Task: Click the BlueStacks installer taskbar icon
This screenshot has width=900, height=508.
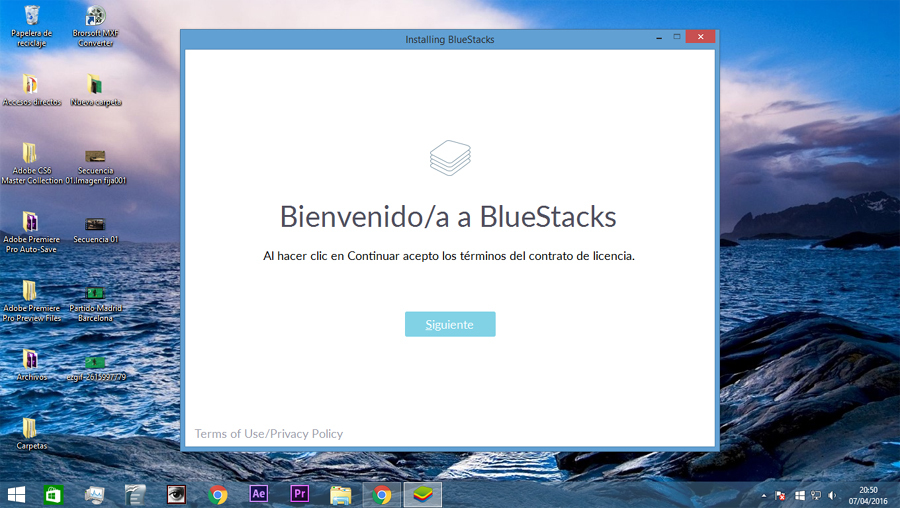Action: pyautogui.click(x=422, y=494)
